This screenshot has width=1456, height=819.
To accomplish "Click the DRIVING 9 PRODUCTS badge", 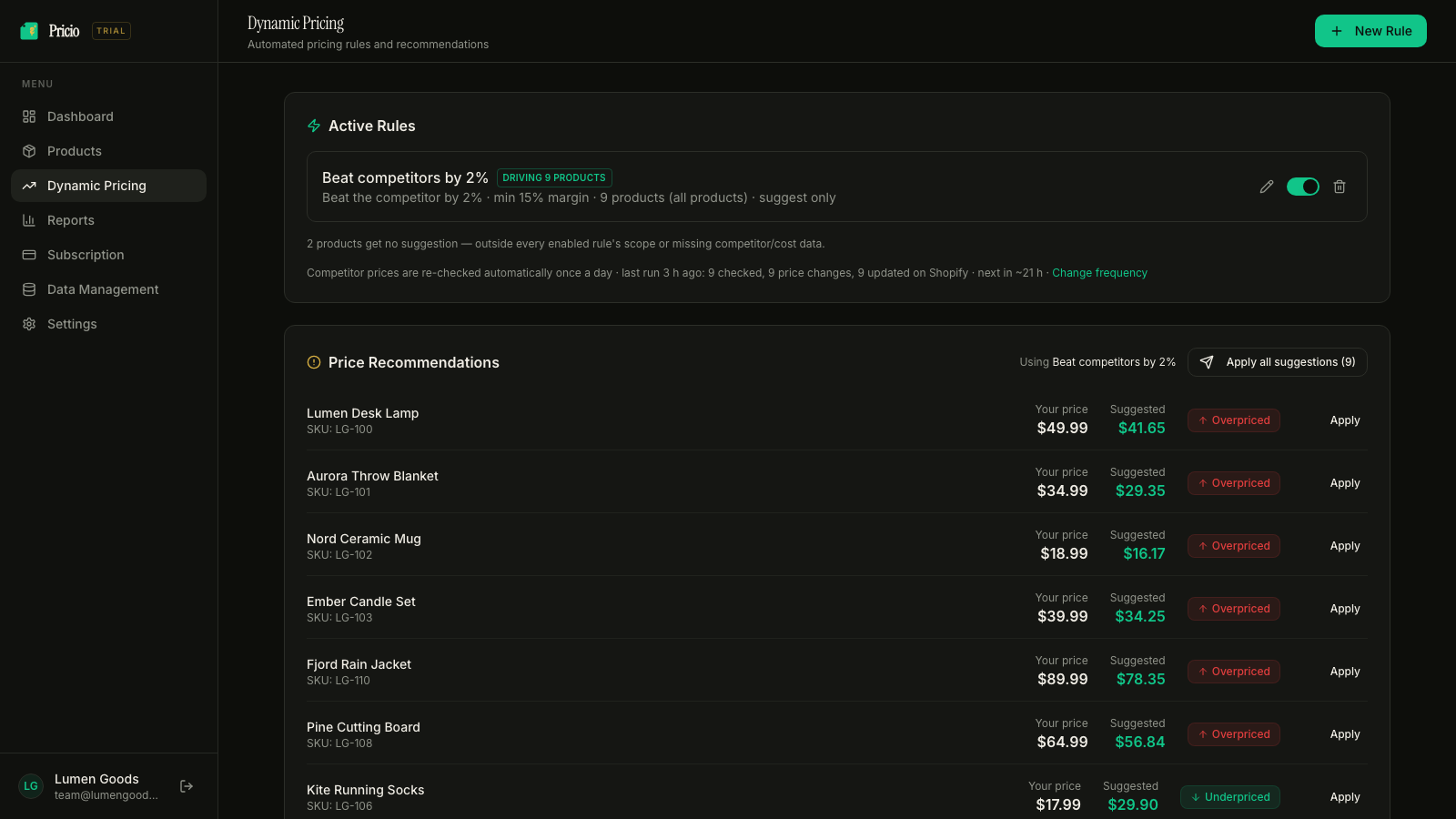I will coord(554,177).
